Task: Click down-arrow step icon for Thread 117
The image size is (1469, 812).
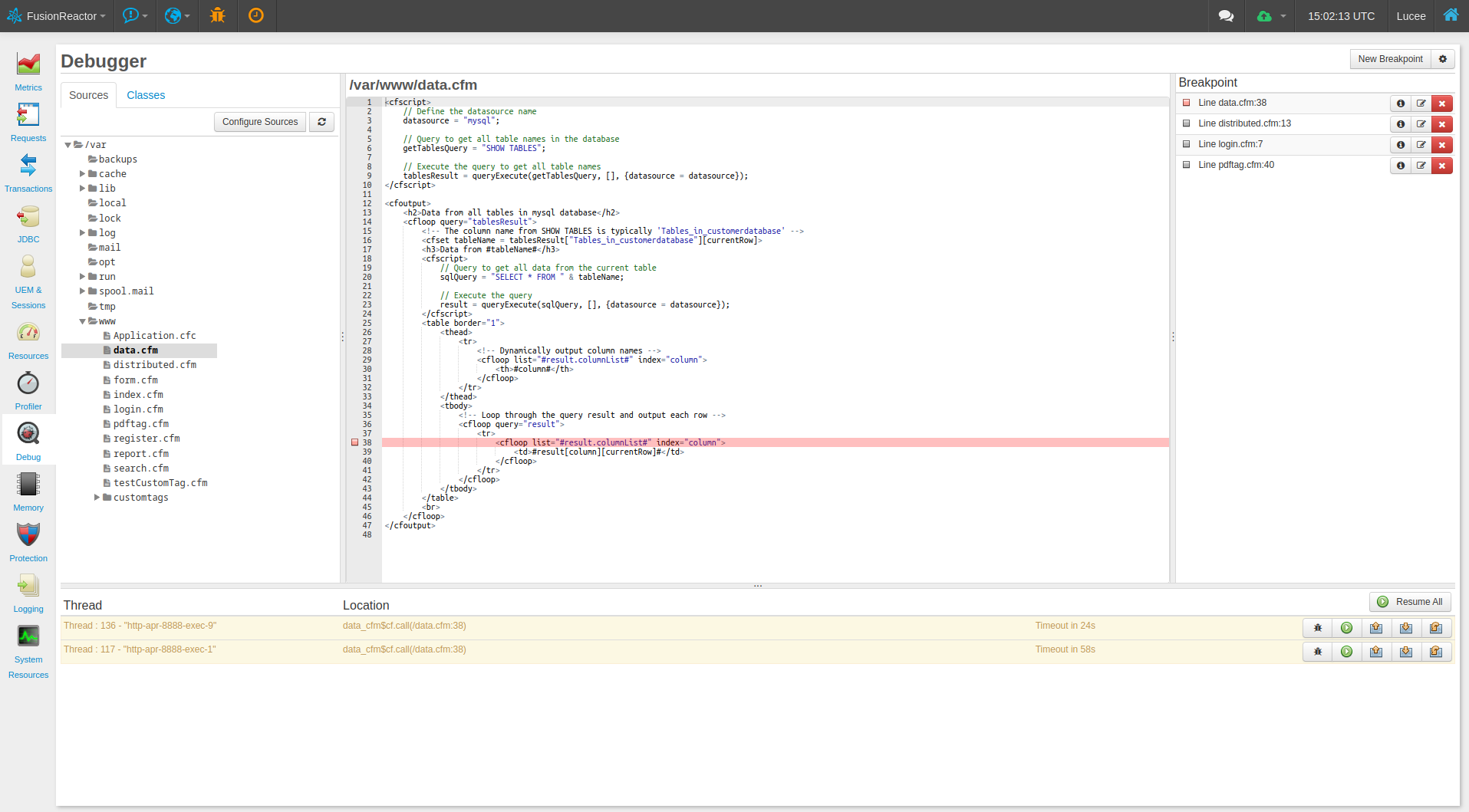Action: [1406, 652]
